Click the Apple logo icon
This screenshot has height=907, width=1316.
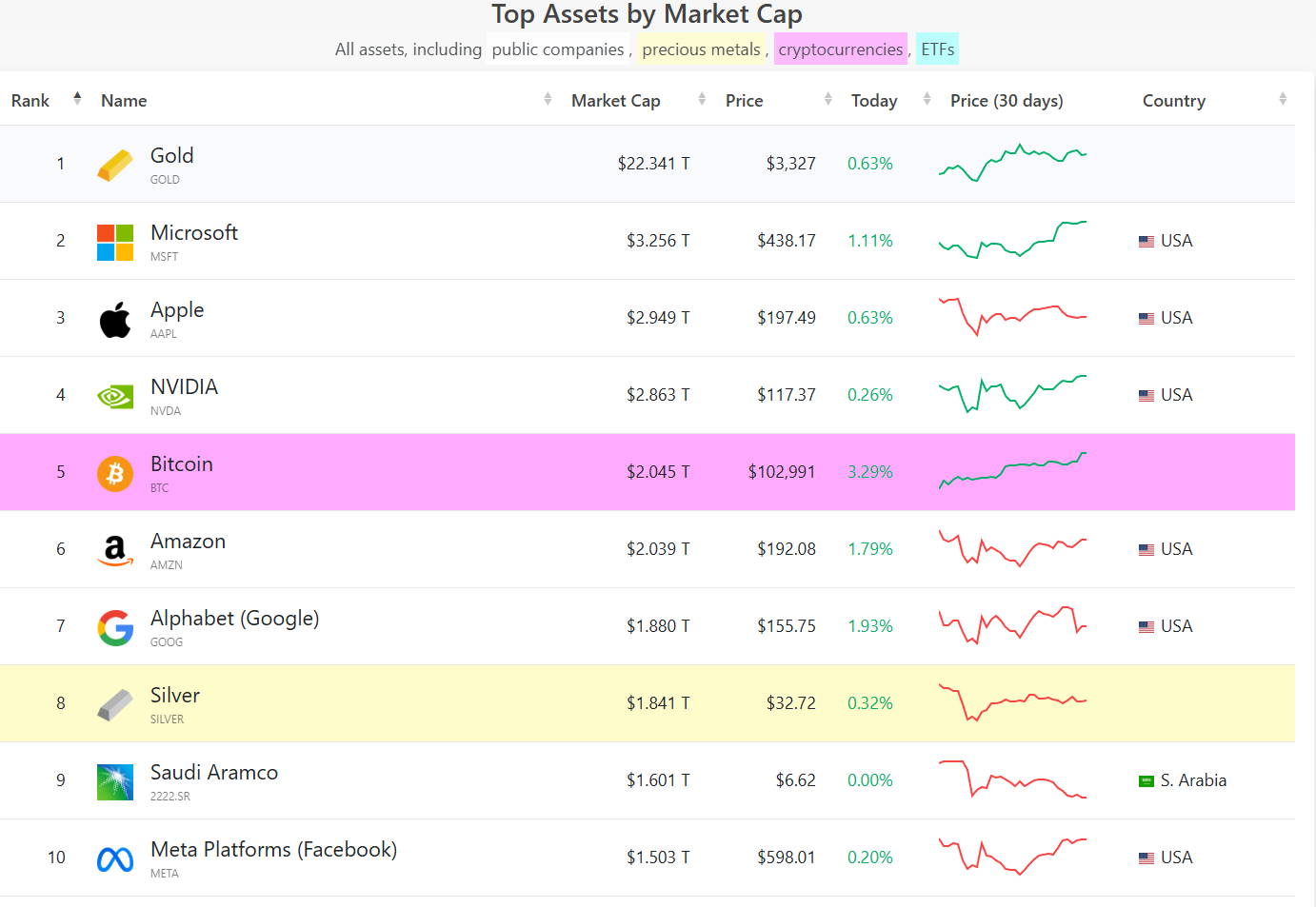[x=115, y=320]
